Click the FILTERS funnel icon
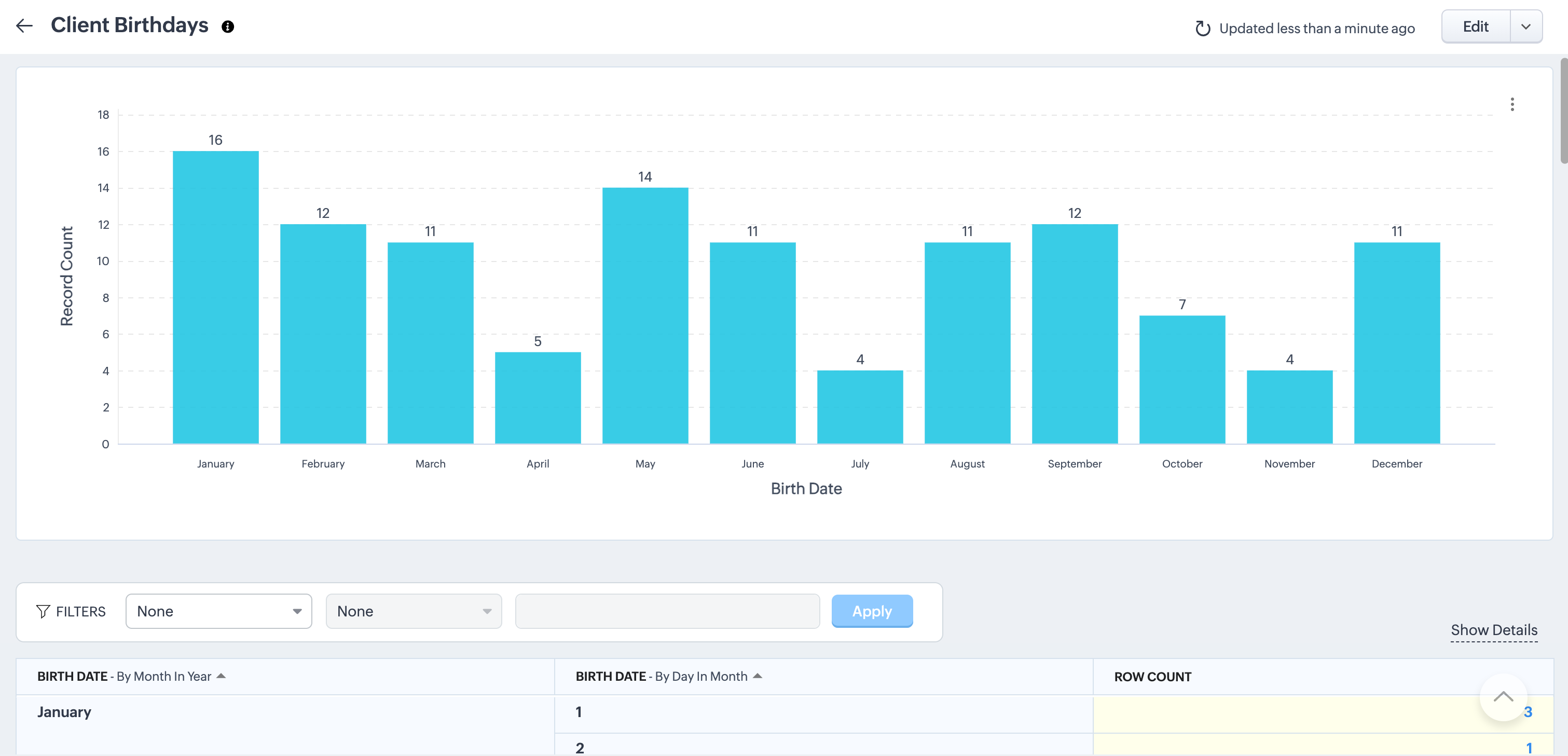This screenshot has height=756, width=1568. [43, 611]
